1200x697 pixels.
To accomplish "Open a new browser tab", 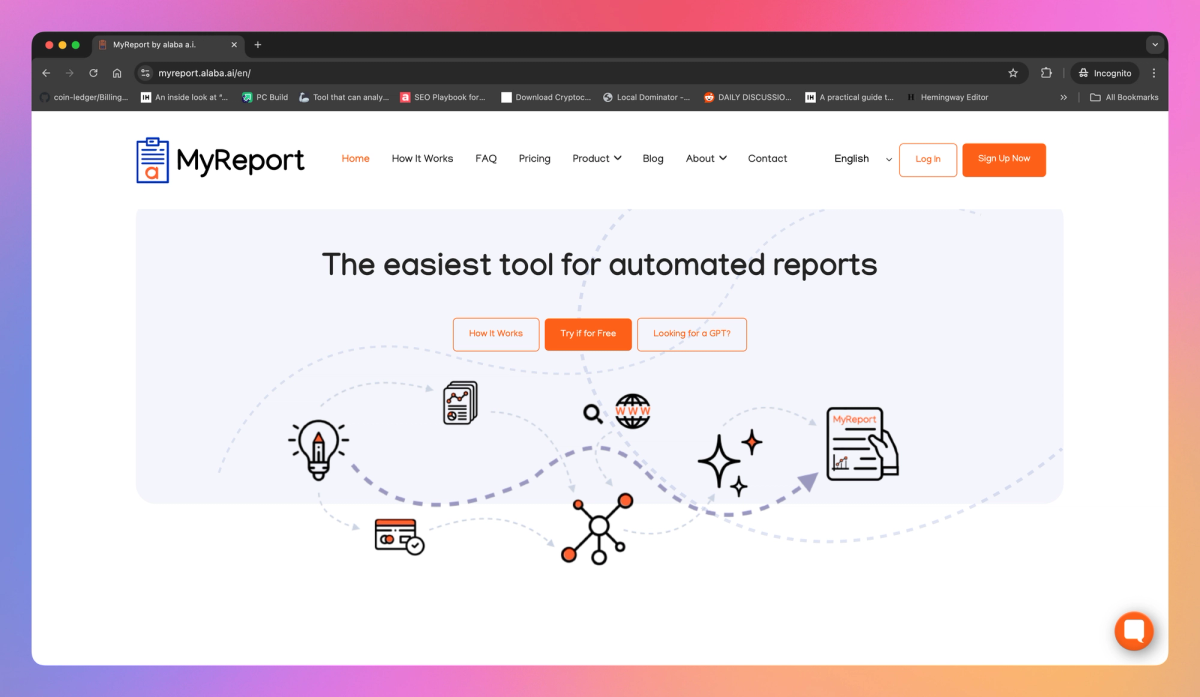I will (x=257, y=45).
